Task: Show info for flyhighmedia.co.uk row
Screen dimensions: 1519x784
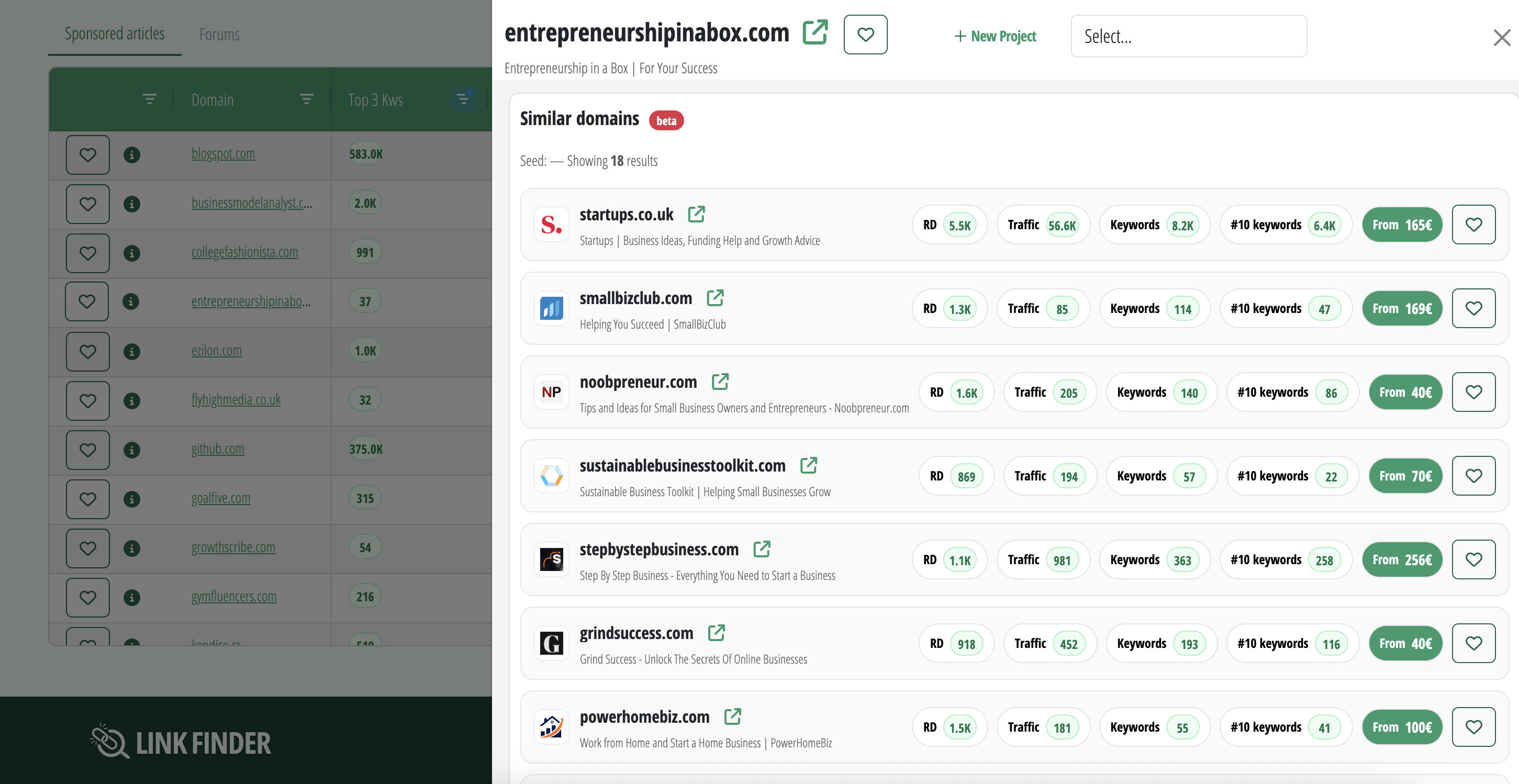Action: [x=131, y=401]
